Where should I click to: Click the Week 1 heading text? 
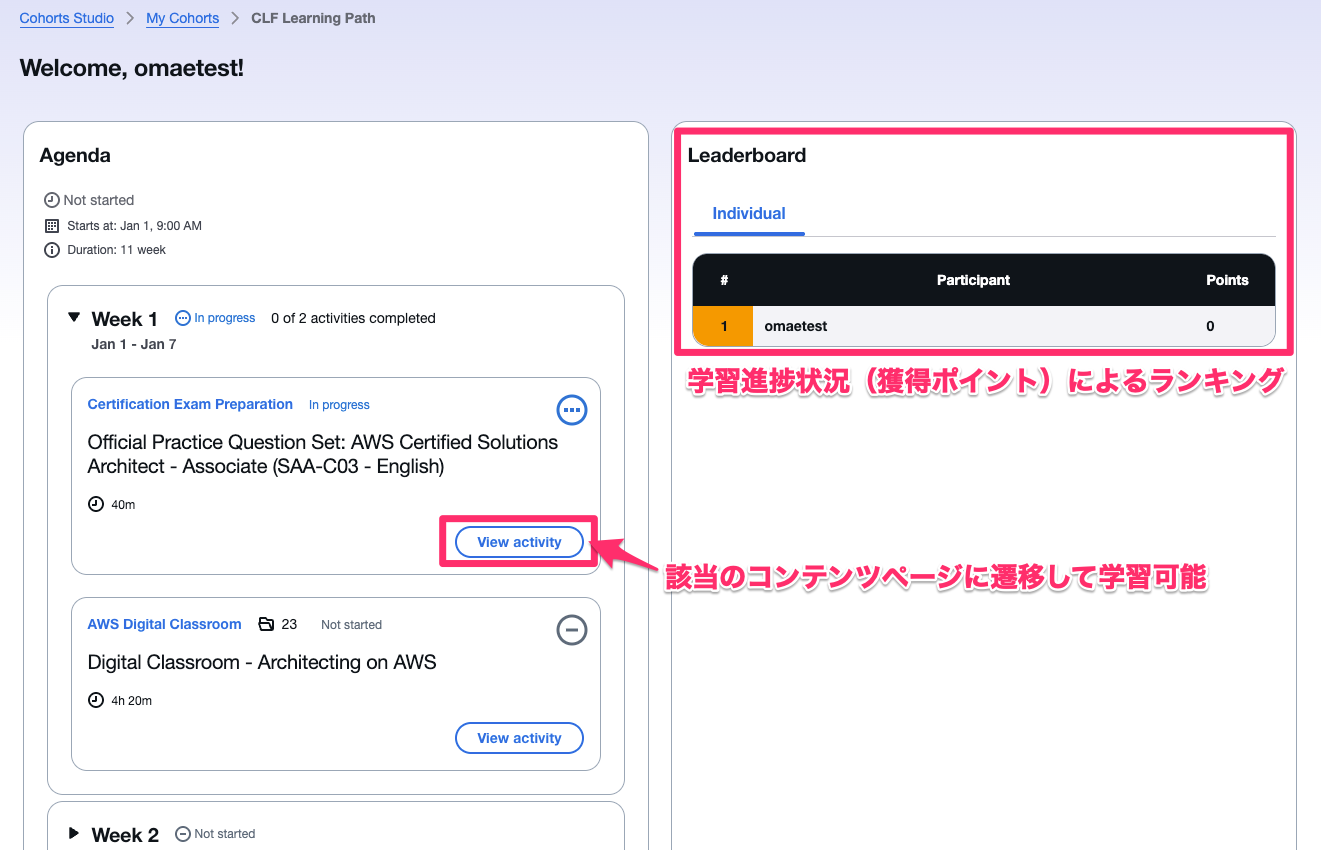point(125,319)
